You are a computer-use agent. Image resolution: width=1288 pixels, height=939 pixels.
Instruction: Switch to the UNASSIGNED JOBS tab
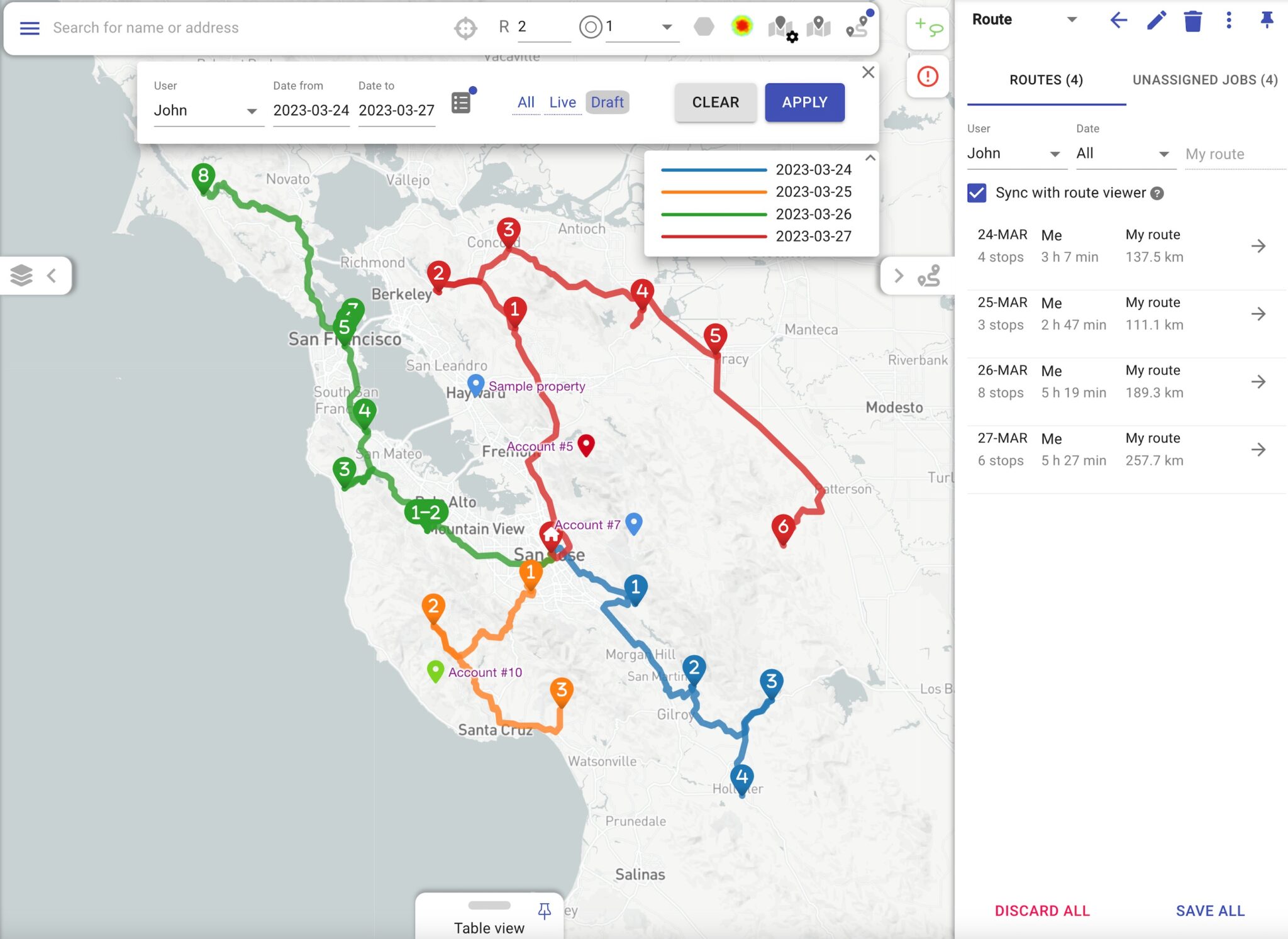pyautogui.click(x=1205, y=80)
